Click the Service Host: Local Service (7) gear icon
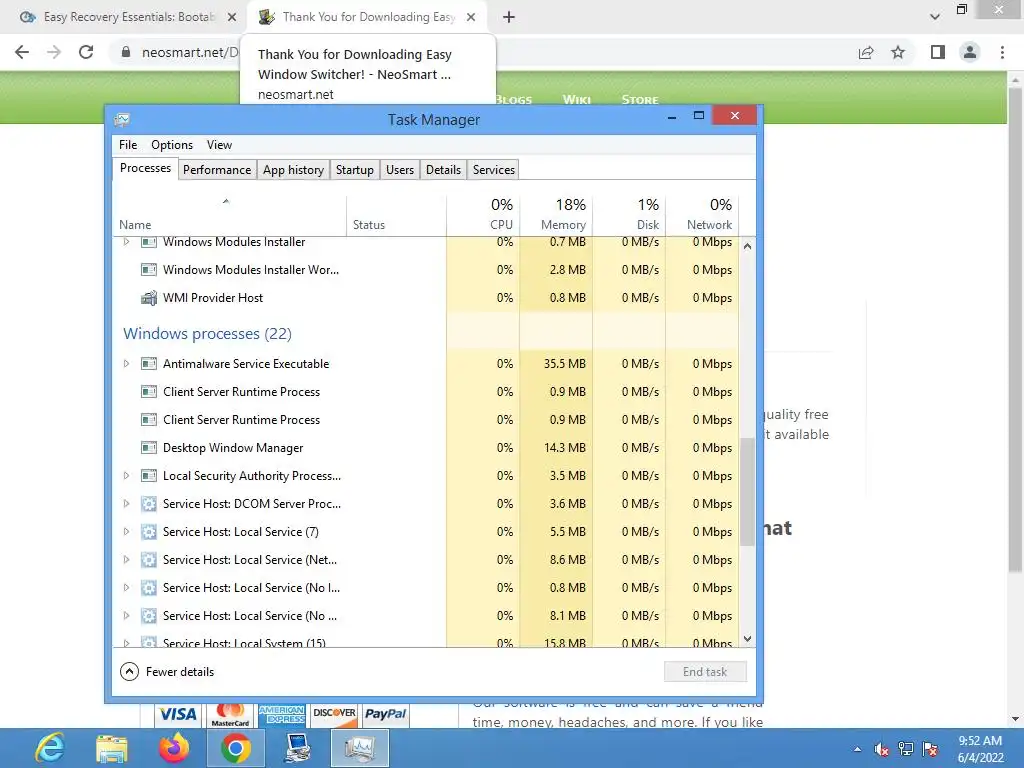This screenshot has width=1024, height=768. [x=149, y=532]
